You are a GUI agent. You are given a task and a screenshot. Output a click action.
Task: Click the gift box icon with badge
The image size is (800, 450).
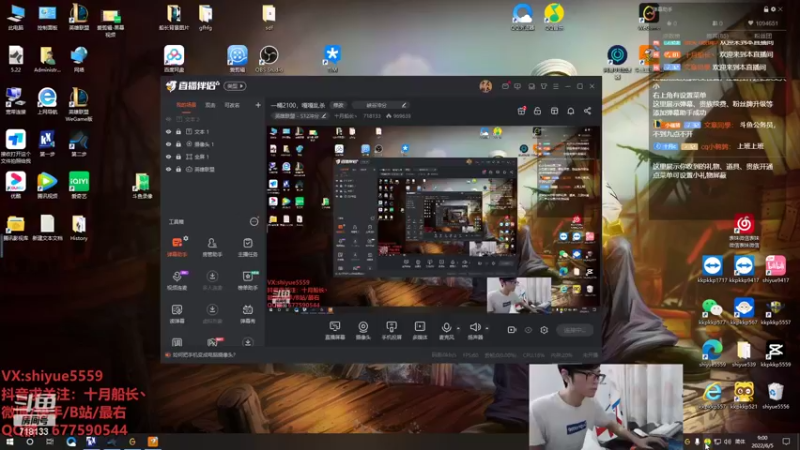521,111
